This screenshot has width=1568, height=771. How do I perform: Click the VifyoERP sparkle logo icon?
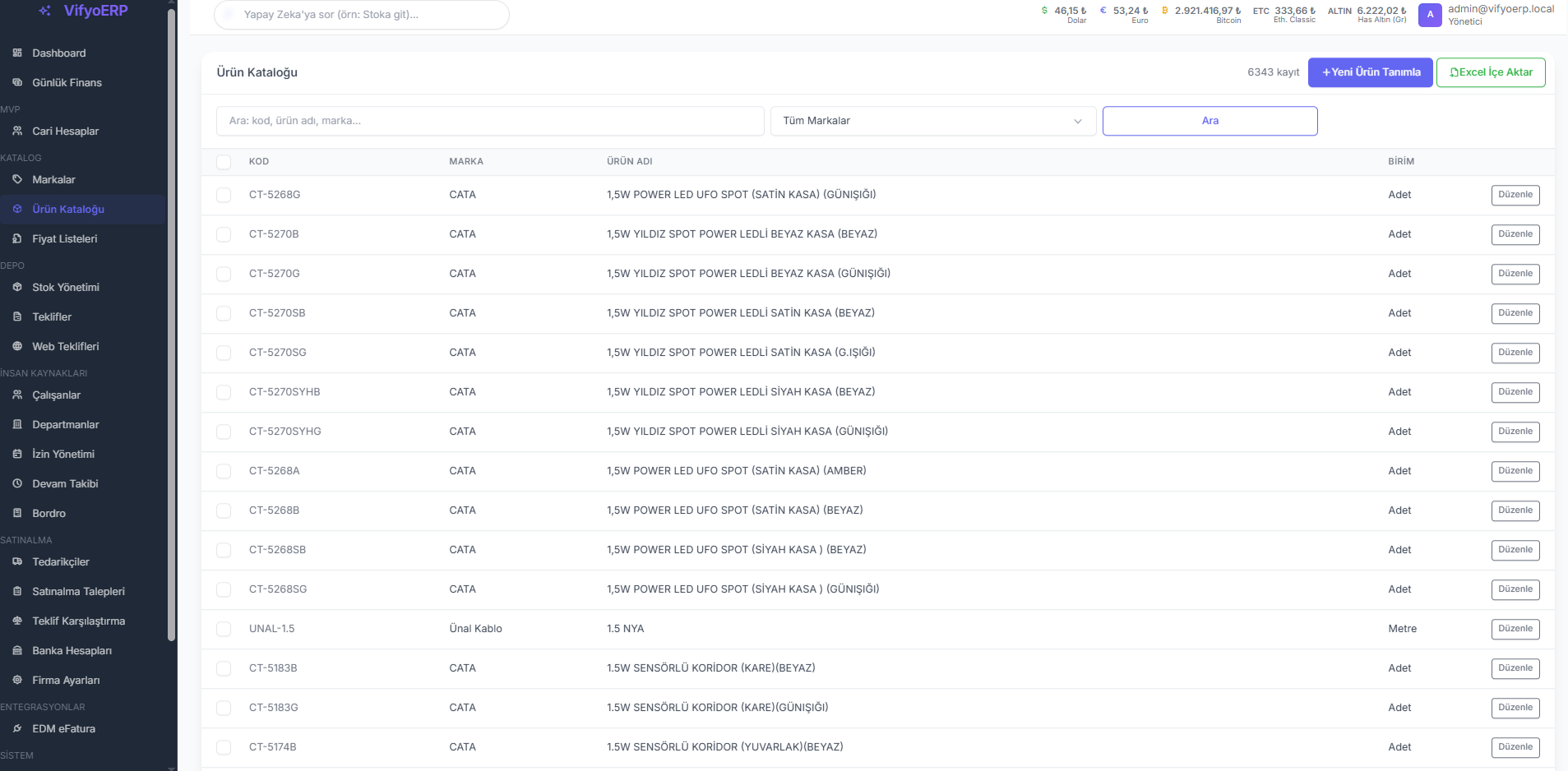tap(45, 11)
